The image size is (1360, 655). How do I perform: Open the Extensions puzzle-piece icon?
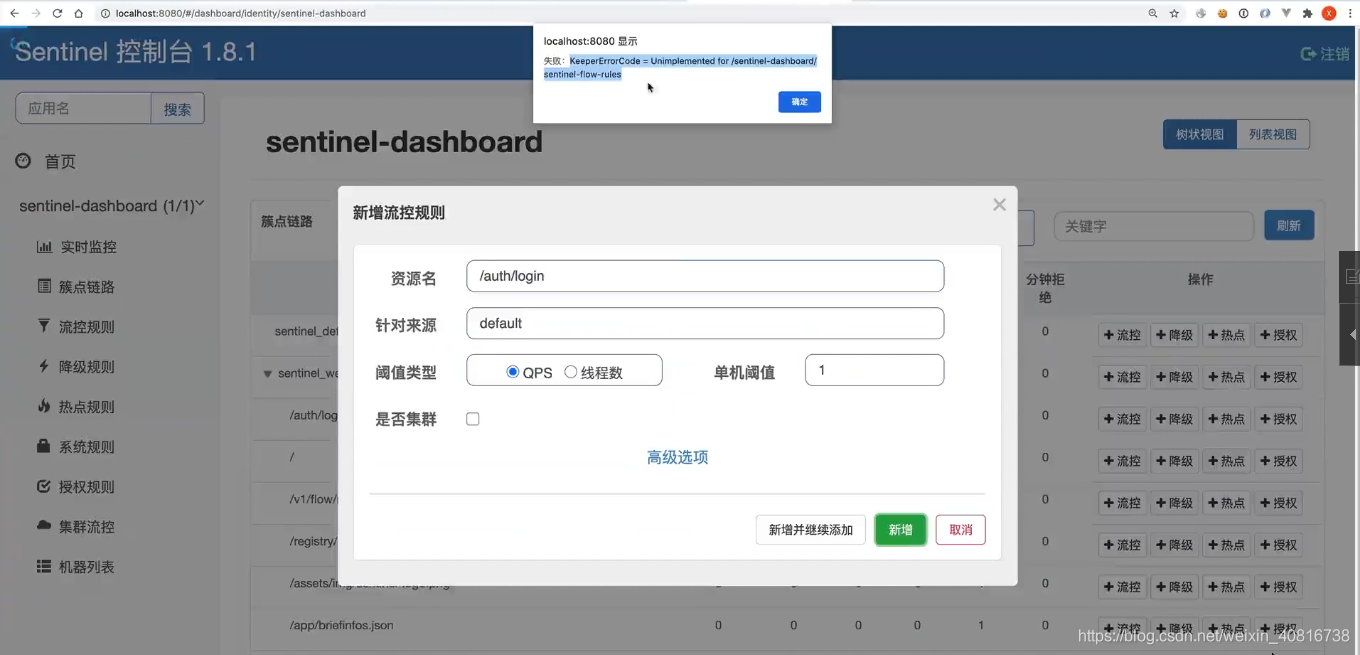(x=1308, y=13)
